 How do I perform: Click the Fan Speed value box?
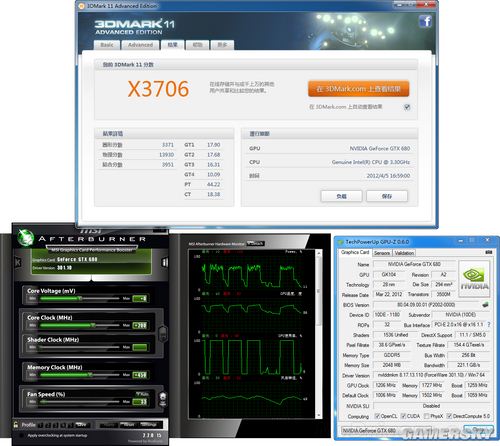pyautogui.click(x=140, y=402)
